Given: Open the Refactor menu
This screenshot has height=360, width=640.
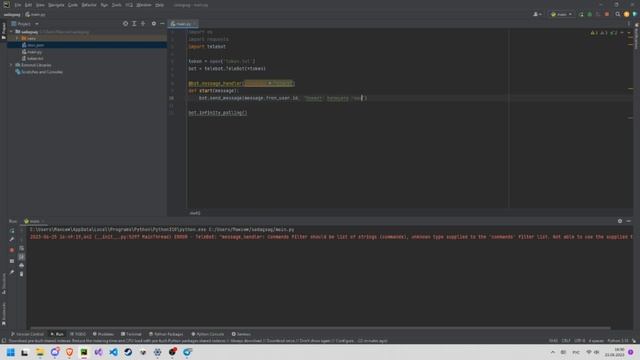Looking at the screenshot, I should [x=89, y=5].
